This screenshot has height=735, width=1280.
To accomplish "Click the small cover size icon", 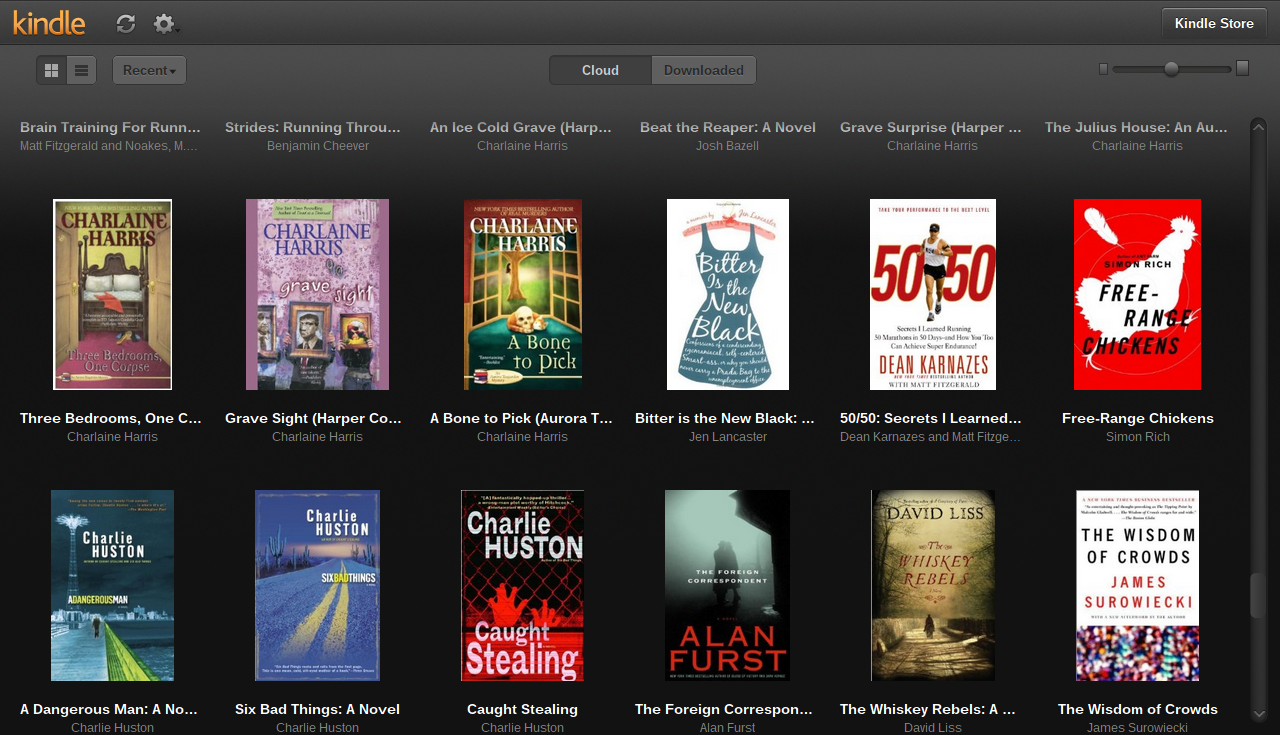I will pos(1103,69).
